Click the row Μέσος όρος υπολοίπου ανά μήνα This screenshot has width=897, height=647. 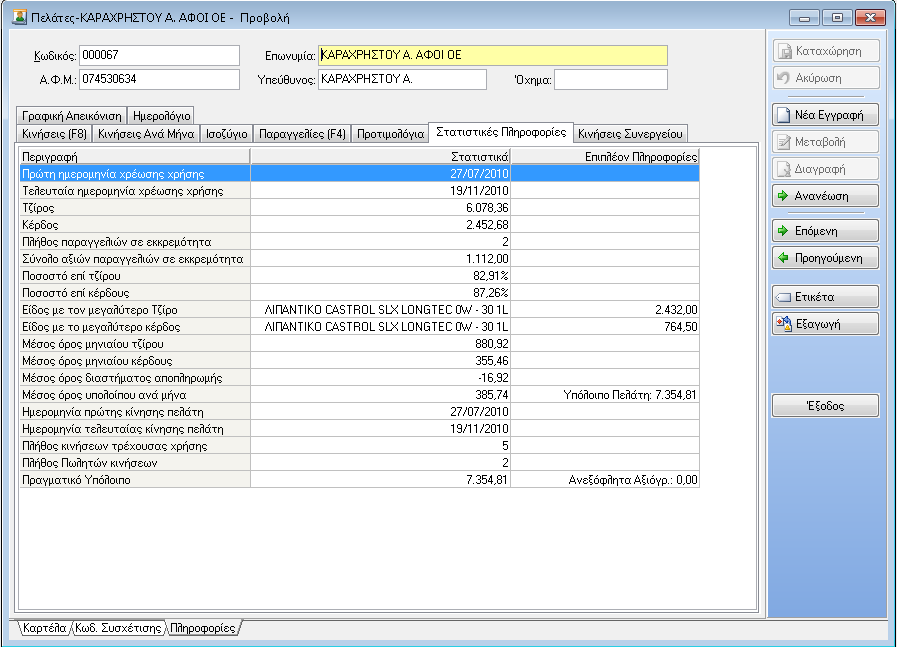coord(359,395)
